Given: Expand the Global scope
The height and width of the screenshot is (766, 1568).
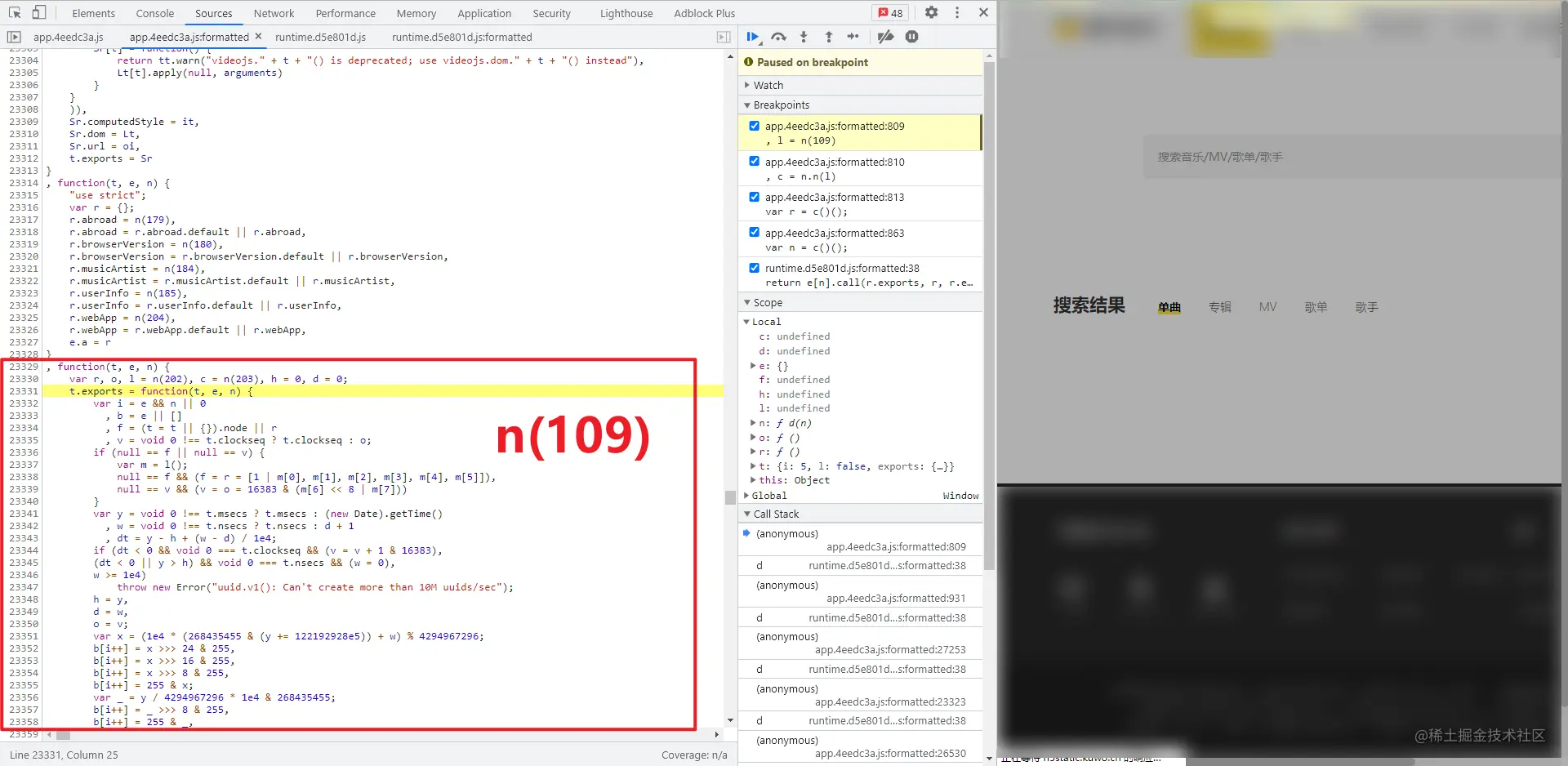Looking at the screenshot, I should click(x=746, y=496).
